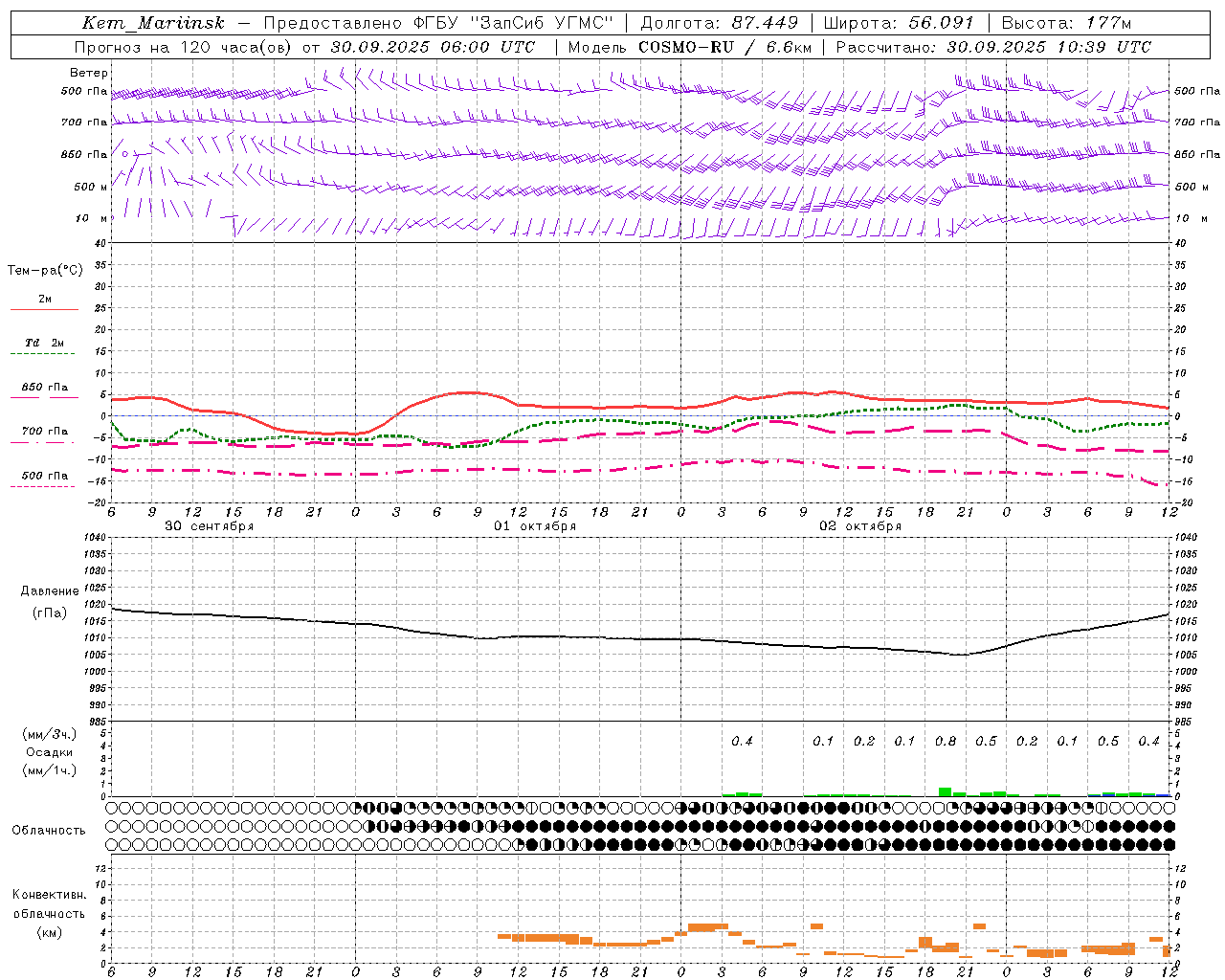Click the Рассчитано: 30.09.2025 10:39 UTC timestamp

click(993, 47)
